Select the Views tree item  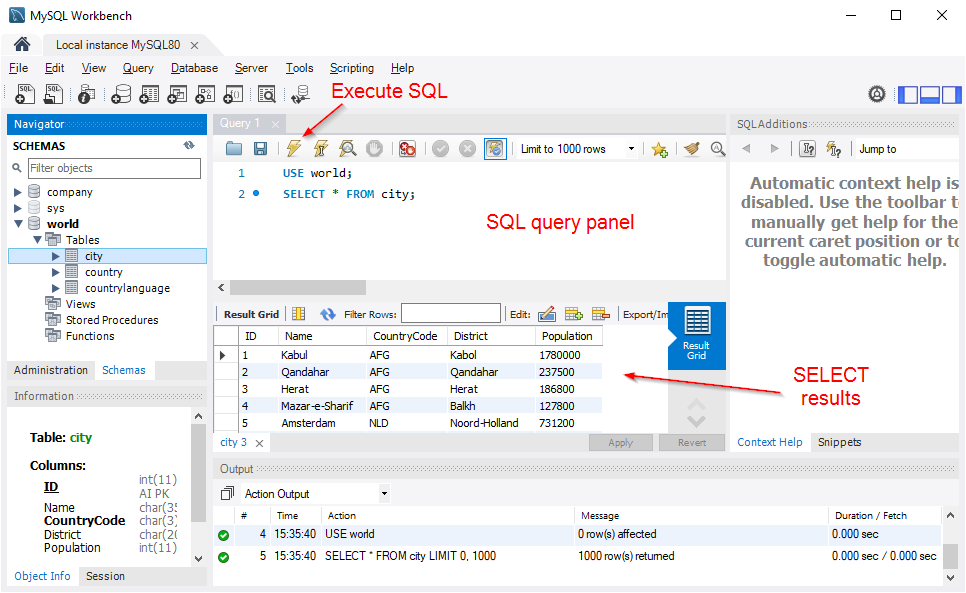coord(81,304)
